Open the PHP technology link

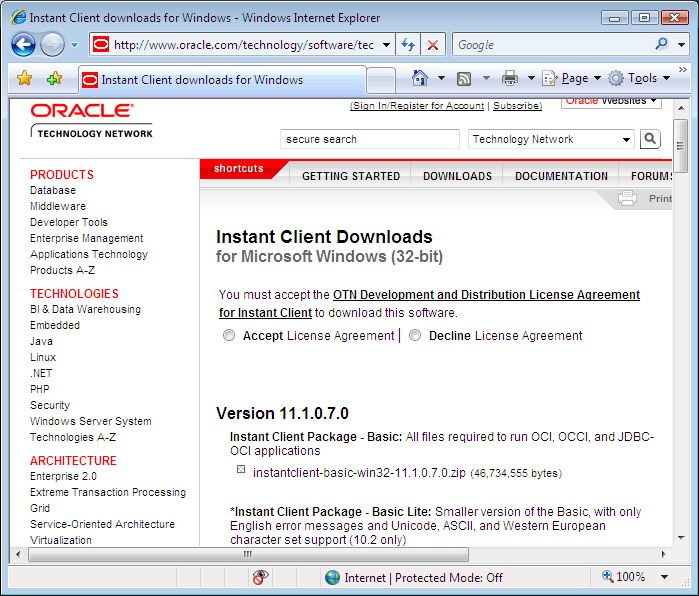tap(40, 389)
